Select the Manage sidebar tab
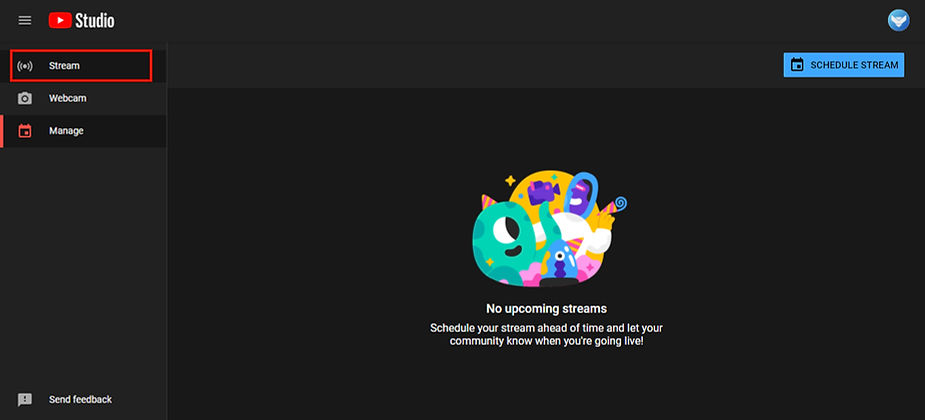This screenshot has height=420, width=925. click(83, 131)
